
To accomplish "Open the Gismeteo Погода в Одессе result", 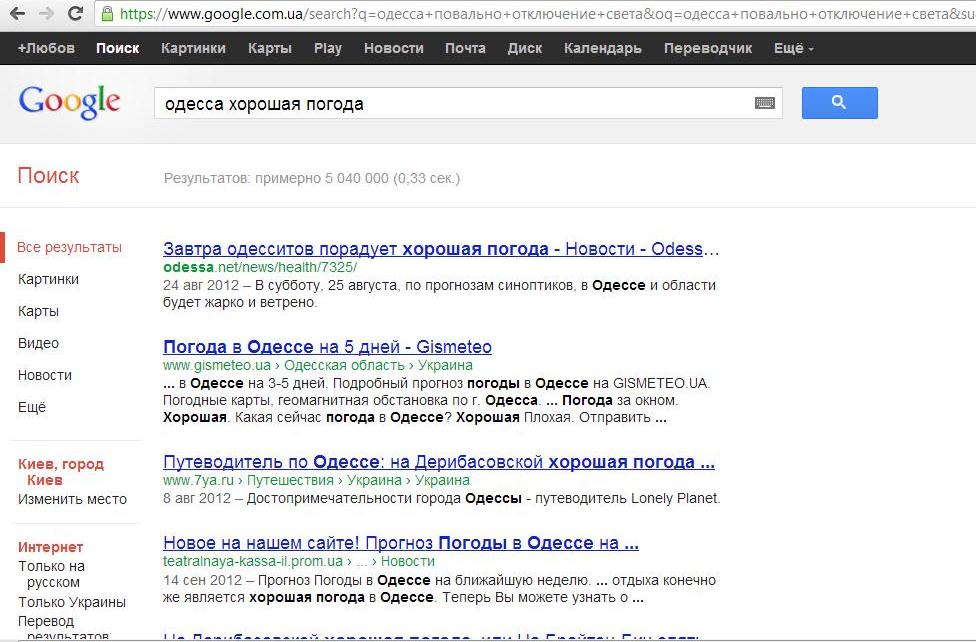I will coord(327,347).
